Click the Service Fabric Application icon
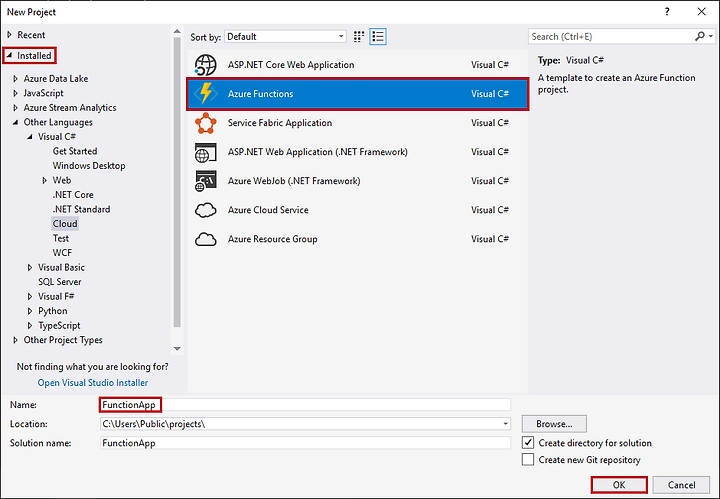The height and width of the screenshot is (499, 720). pyautogui.click(x=205, y=123)
